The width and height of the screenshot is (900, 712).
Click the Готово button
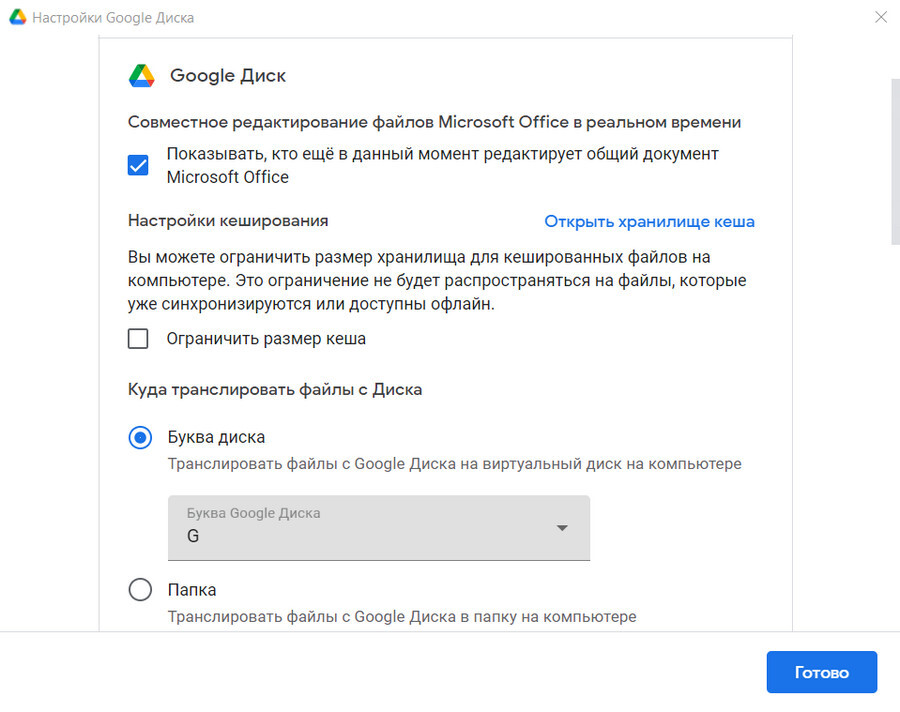tap(821, 672)
